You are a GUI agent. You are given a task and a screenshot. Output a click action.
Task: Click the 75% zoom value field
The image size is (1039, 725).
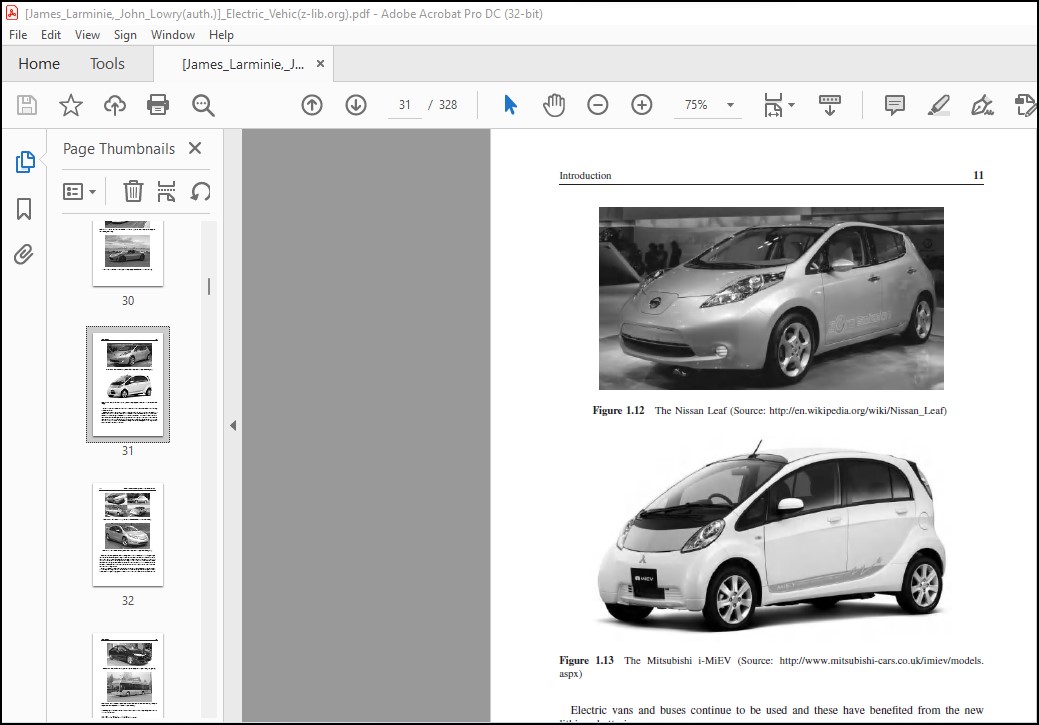click(x=696, y=105)
